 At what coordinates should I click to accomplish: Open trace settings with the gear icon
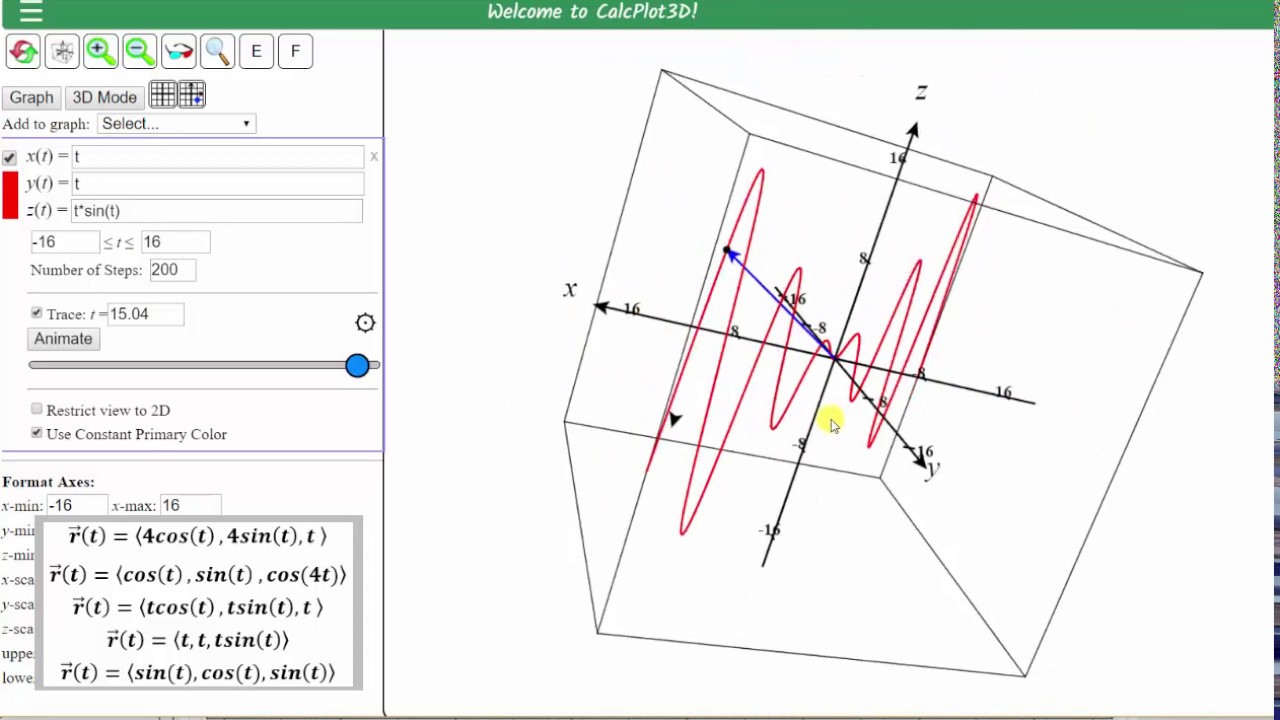pos(365,322)
